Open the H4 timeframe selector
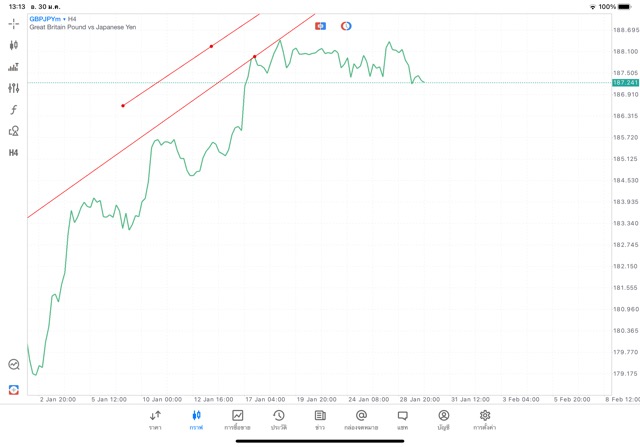This screenshot has height=447, width=640. tap(14, 153)
